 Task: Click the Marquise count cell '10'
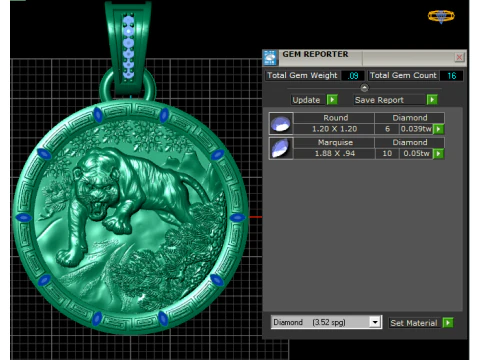(387, 153)
